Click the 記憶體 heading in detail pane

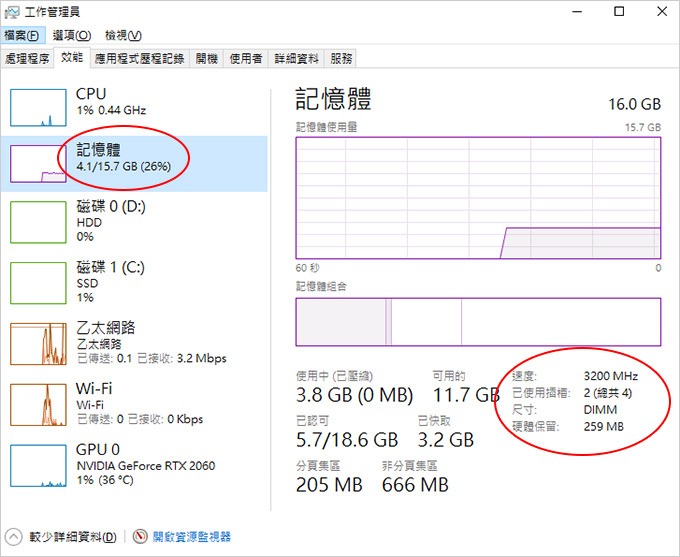click(333, 99)
